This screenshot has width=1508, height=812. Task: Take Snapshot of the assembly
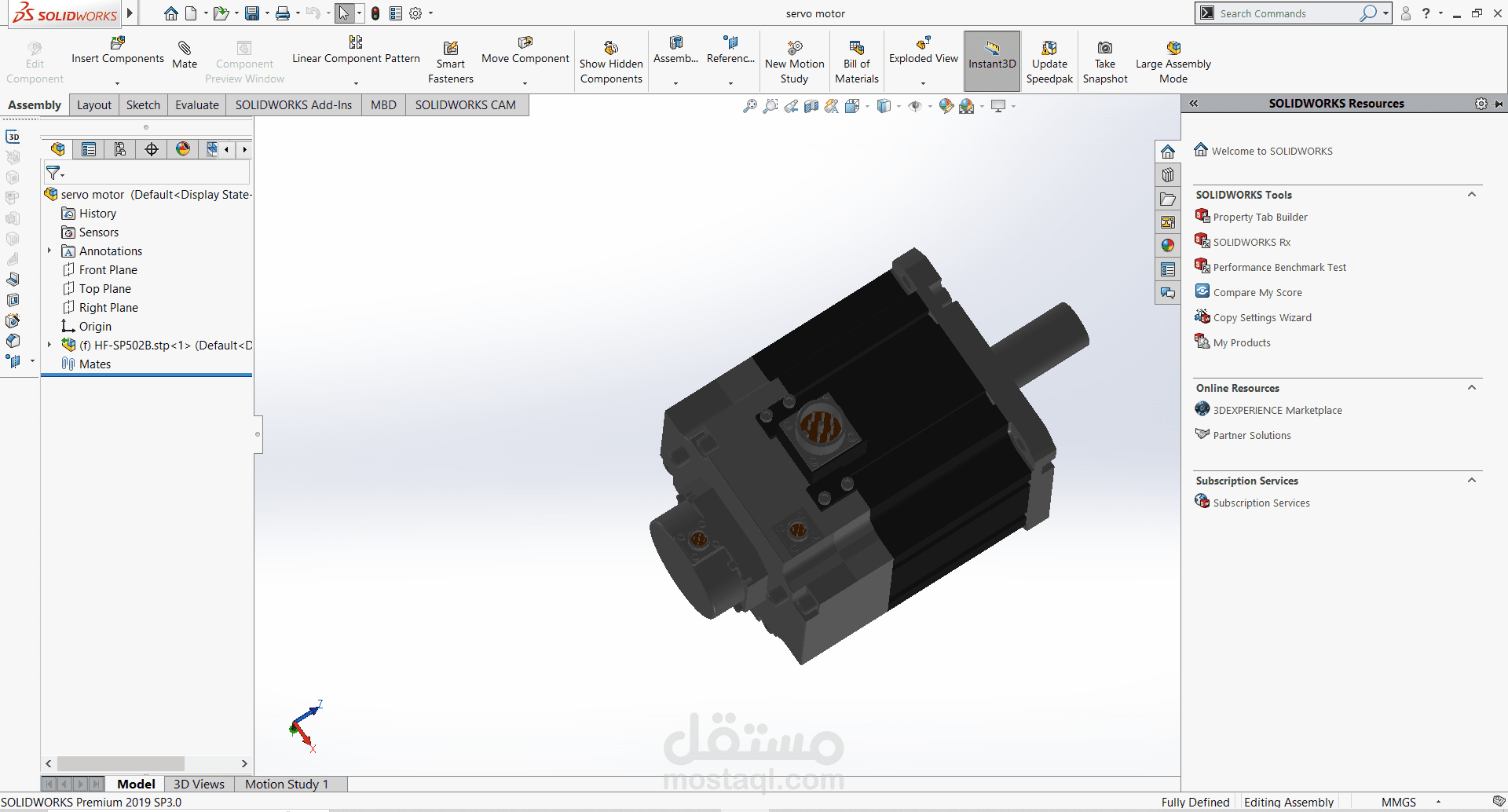pos(1105,61)
